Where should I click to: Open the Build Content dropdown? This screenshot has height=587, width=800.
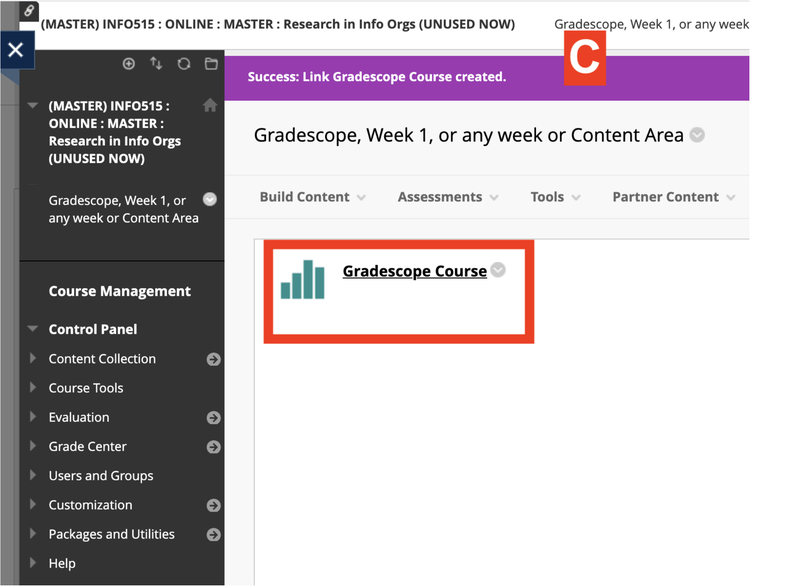(x=312, y=197)
